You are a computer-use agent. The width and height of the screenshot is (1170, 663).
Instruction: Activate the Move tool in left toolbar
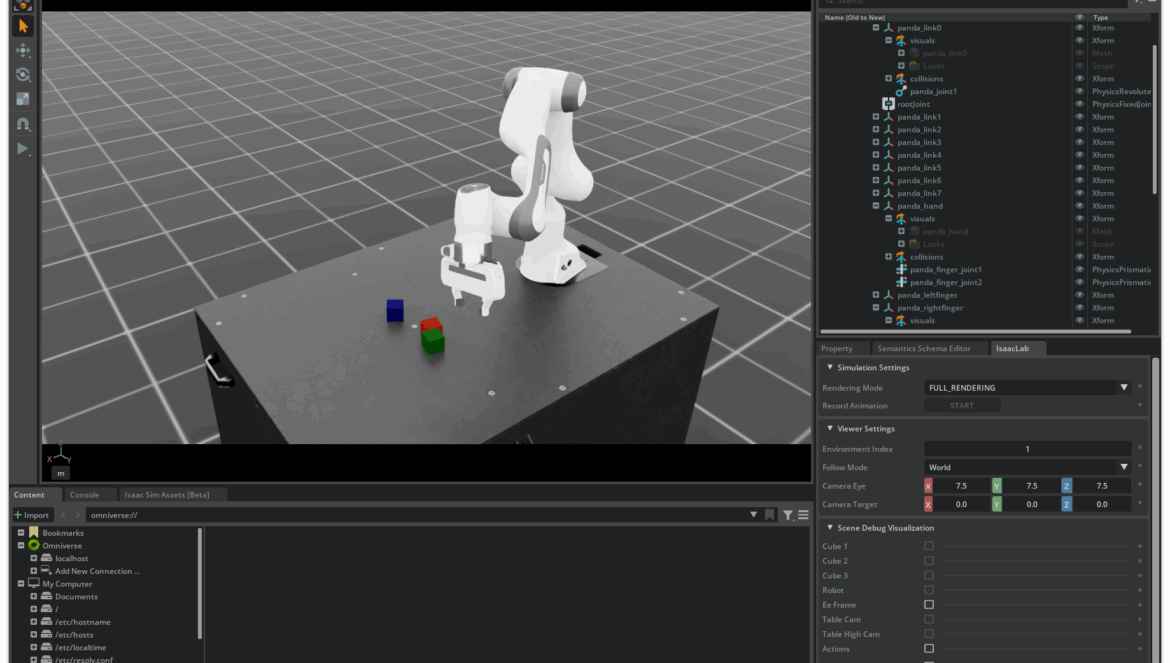23,51
